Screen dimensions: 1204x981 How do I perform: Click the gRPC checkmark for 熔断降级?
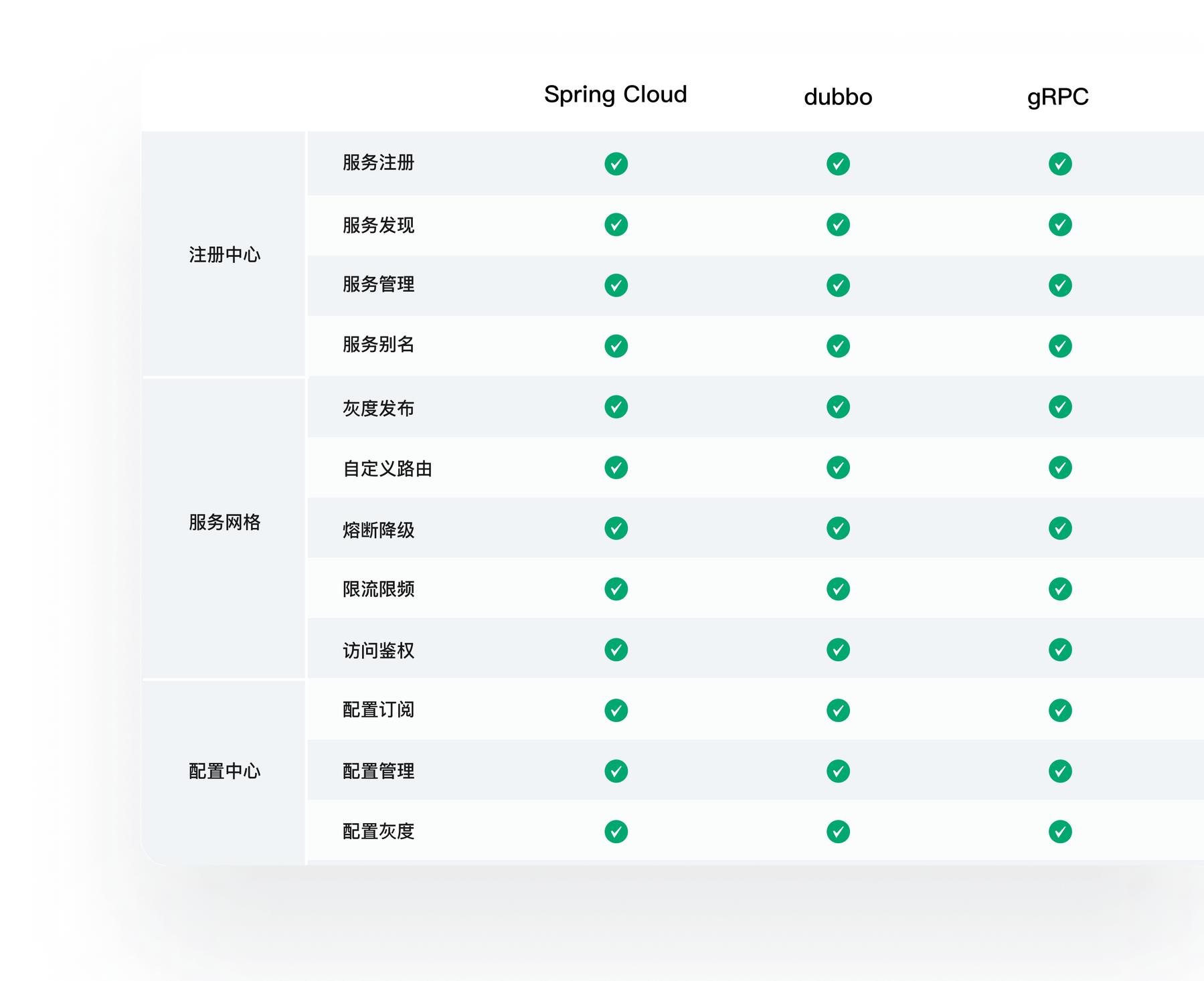(x=1059, y=529)
